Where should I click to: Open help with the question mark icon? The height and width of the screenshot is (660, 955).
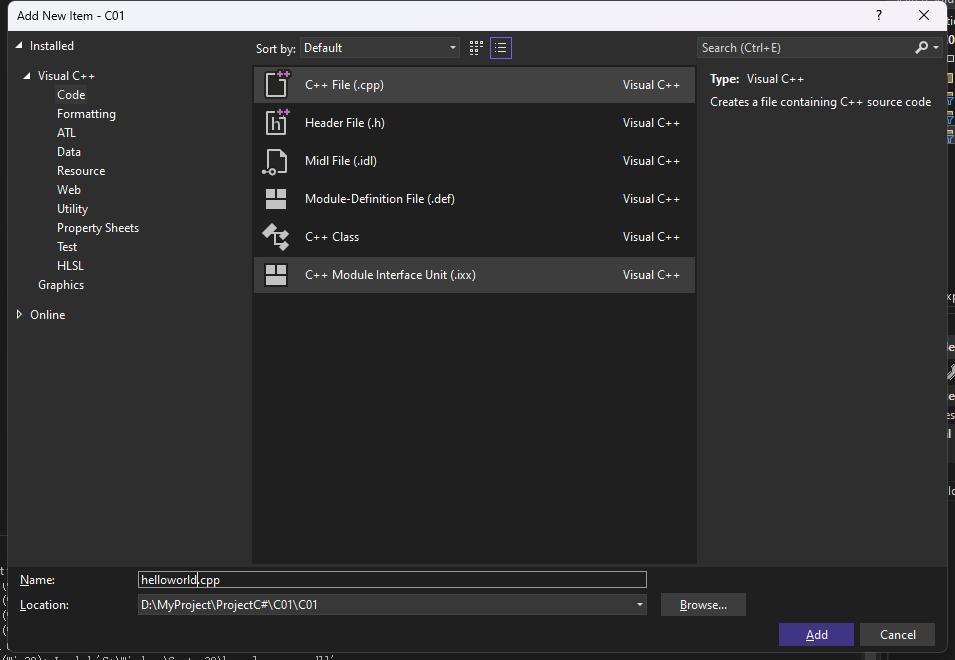pyautogui.click(x=879, y=15)
